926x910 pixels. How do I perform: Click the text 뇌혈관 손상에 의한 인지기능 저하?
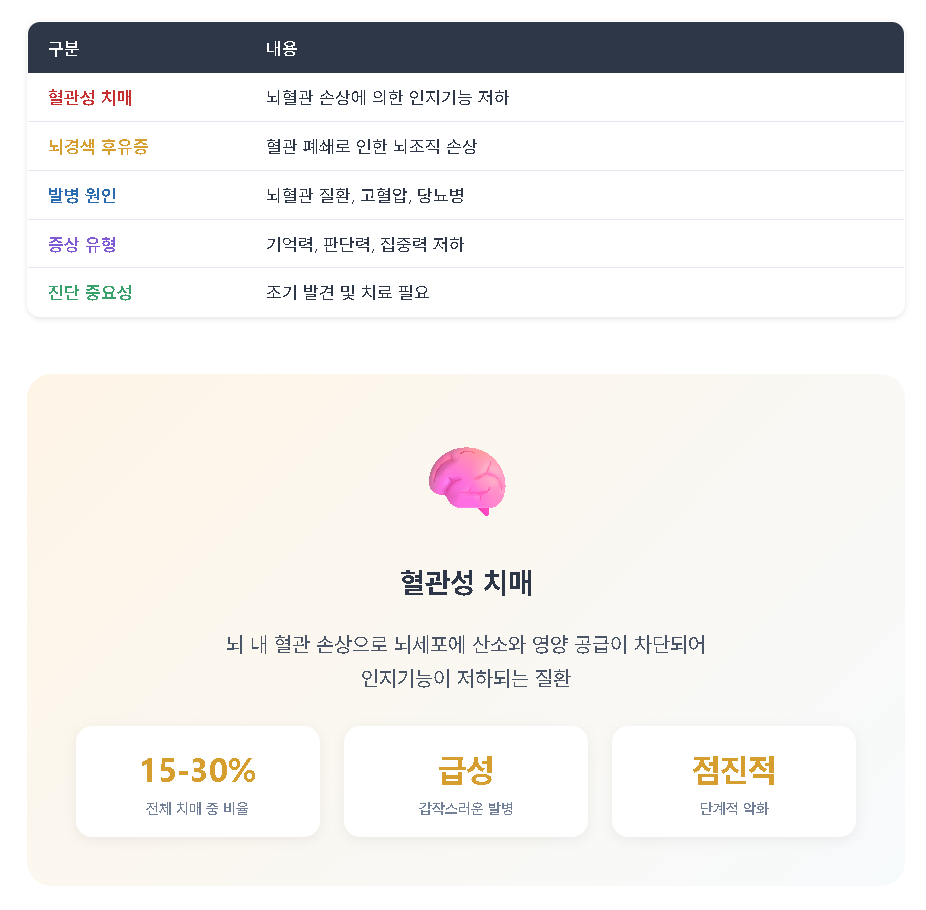387,97
